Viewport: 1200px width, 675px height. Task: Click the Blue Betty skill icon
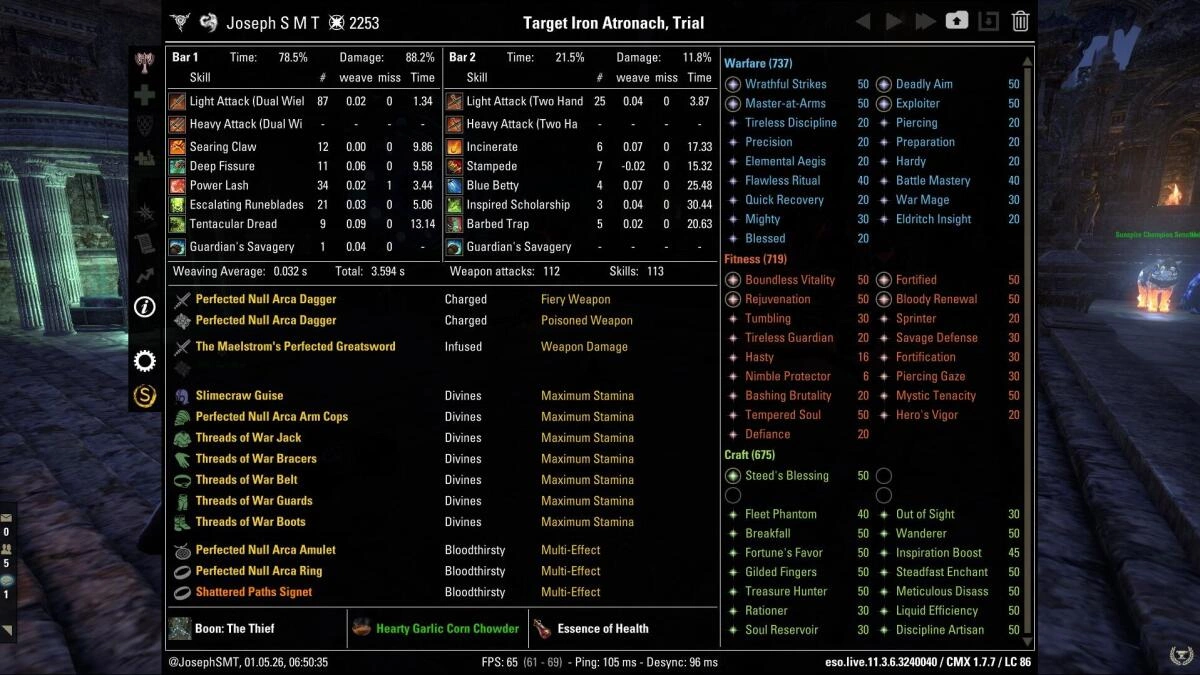point(454,185)
